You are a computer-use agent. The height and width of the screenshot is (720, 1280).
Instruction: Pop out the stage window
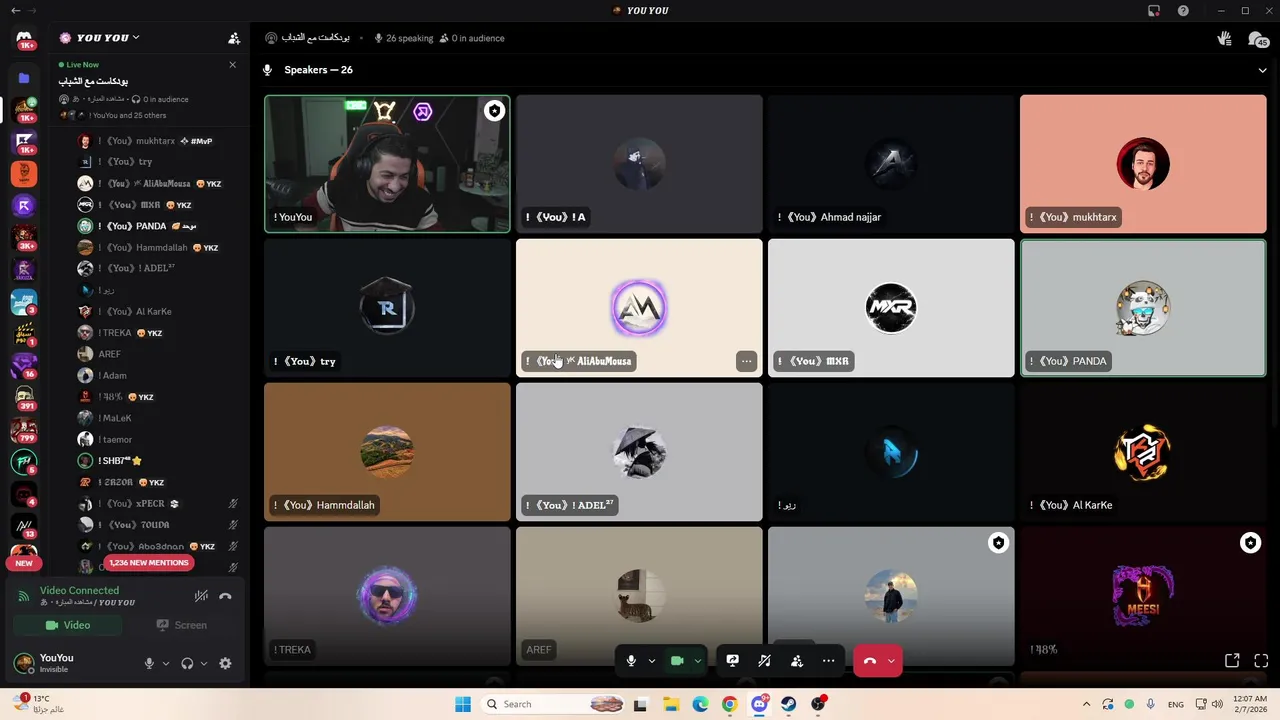point(1232,661)
